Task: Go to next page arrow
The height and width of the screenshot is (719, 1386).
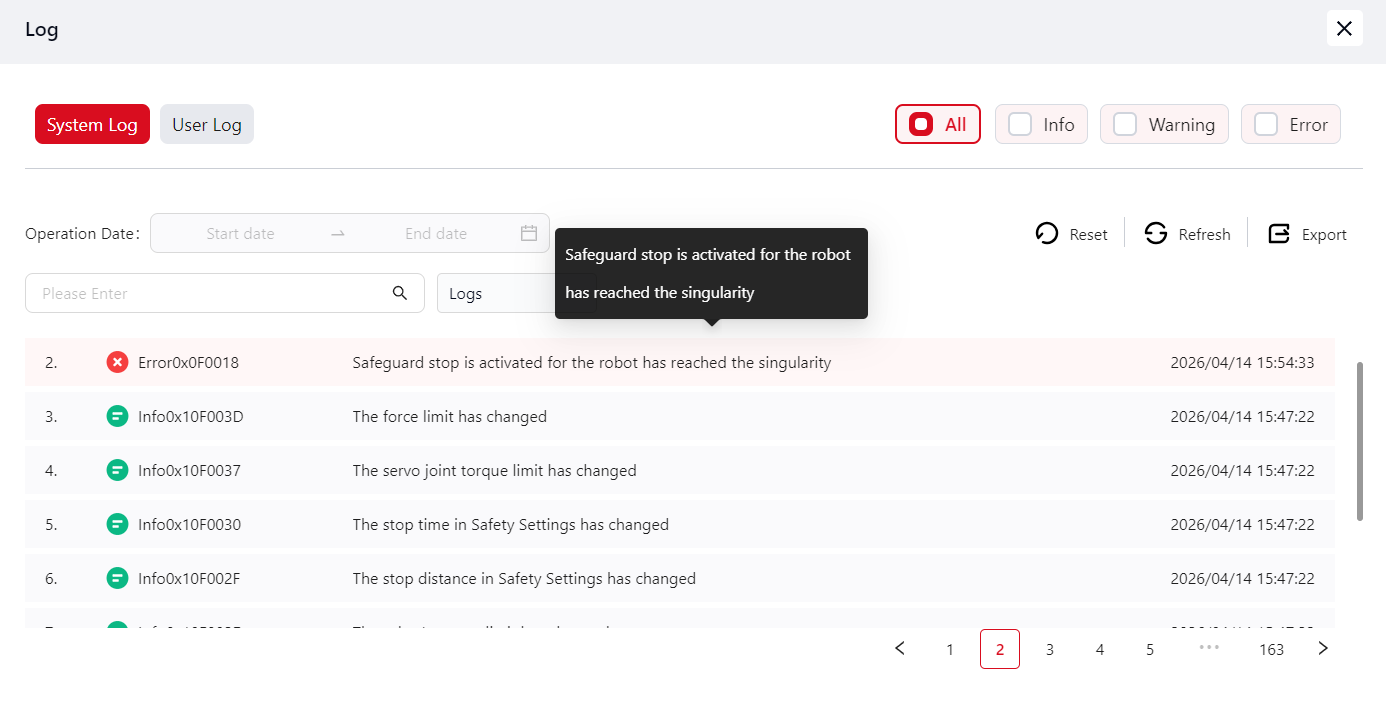Action: click(x=1323, y=648)
